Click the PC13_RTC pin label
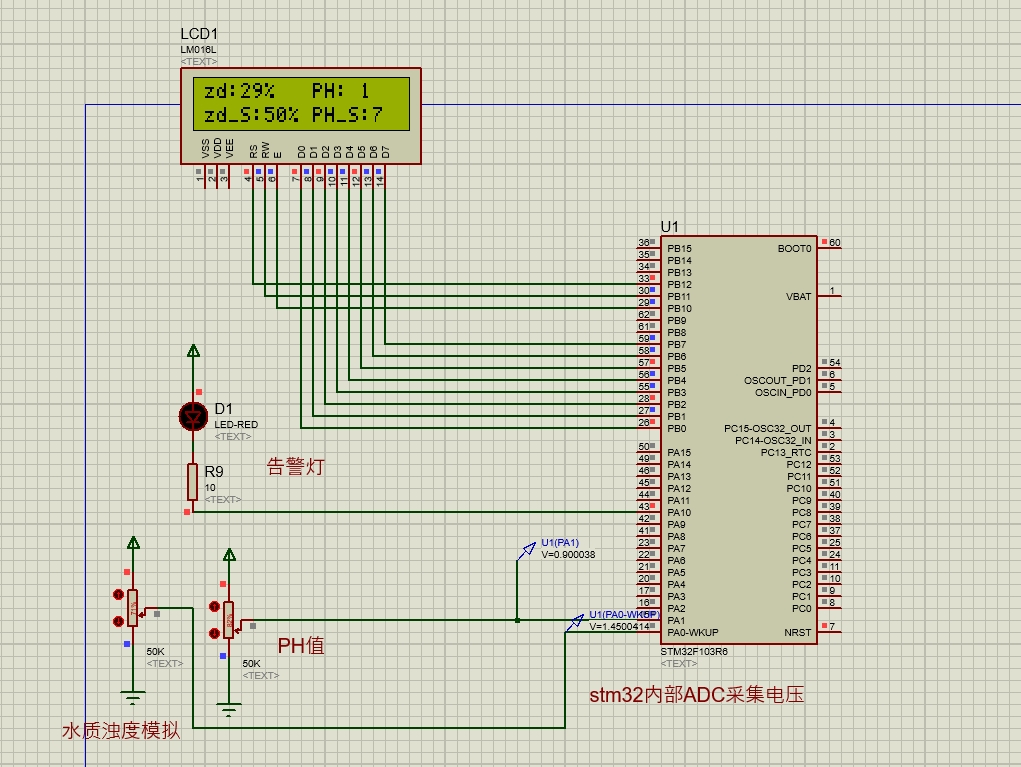1021x767 pixels. click(786, 453)
